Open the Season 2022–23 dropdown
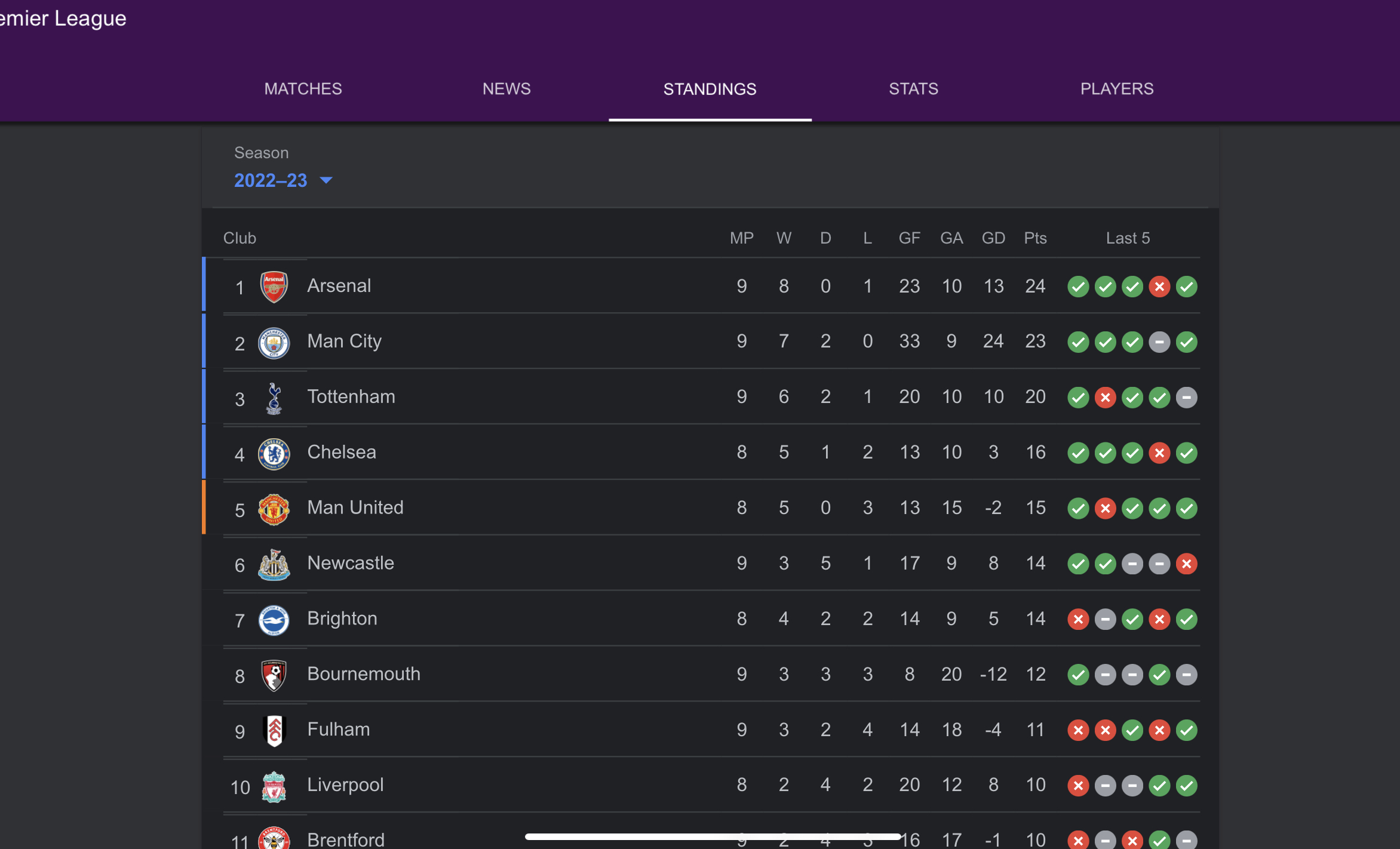This screenshot has height=849, width=1400. 271,180
